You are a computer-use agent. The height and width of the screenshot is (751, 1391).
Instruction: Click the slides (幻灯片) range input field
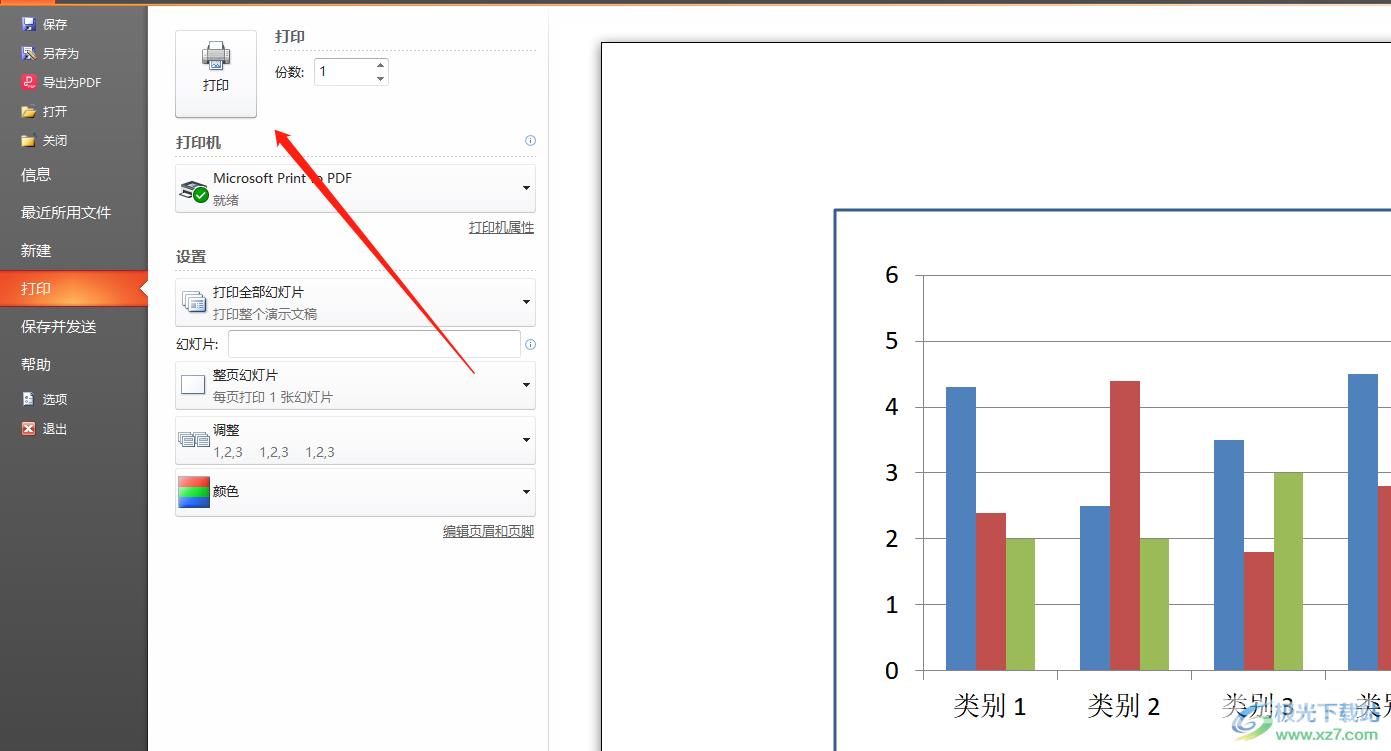(x=374, y=344)
